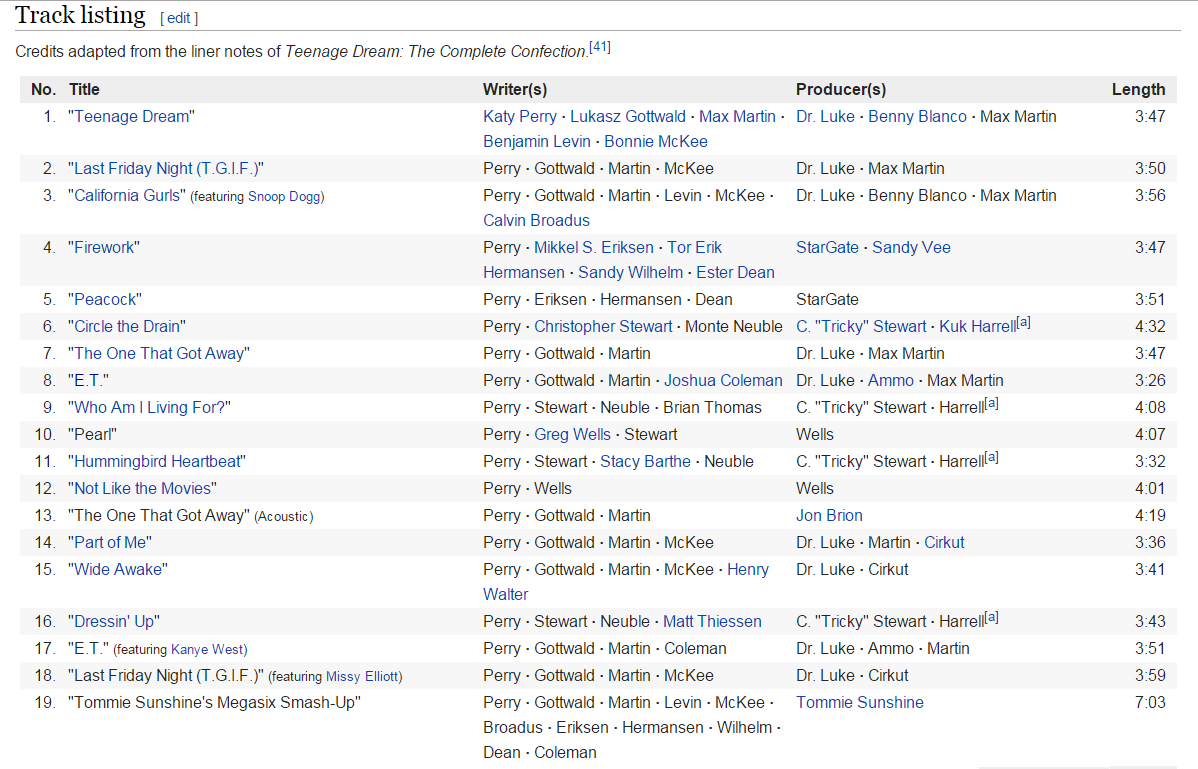Open the "Wide Awake" song link
The image size is (1198, 769).
118,569
